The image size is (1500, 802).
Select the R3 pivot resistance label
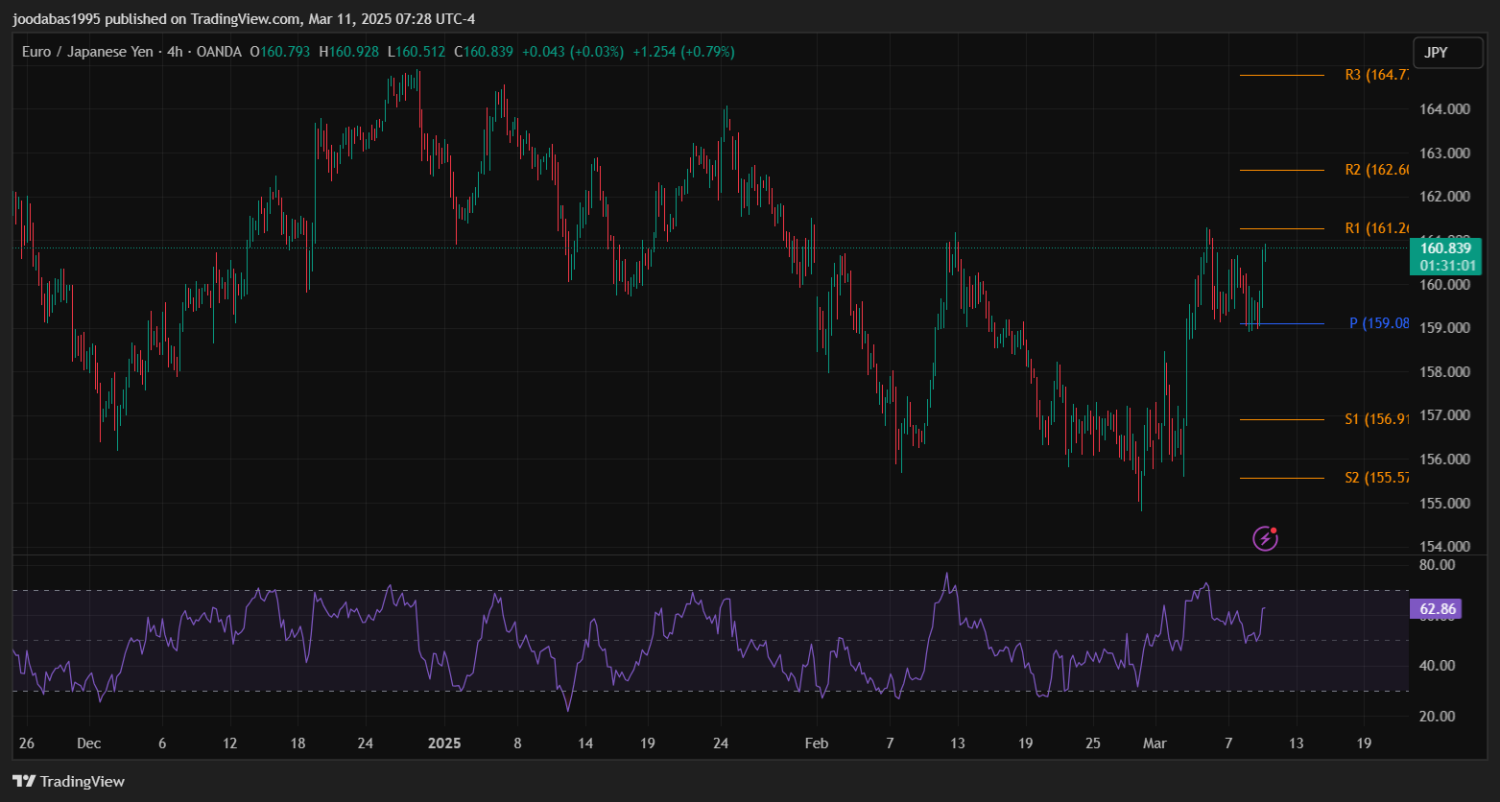(x=1376, y=75)
